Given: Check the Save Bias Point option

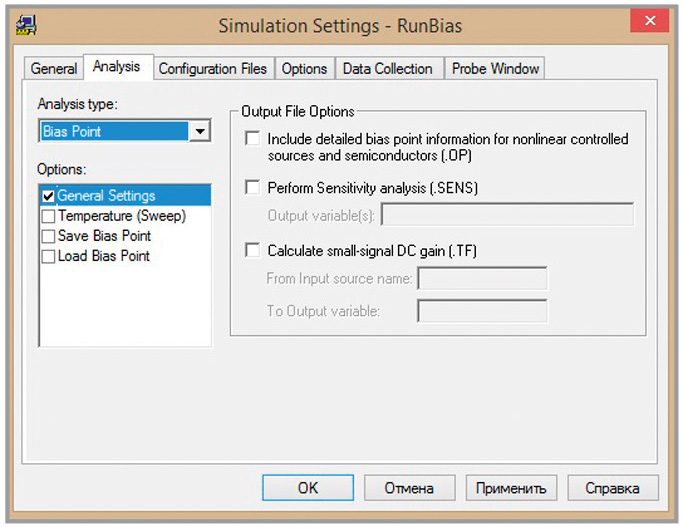Looking at the screenshot, I should 48,236.
